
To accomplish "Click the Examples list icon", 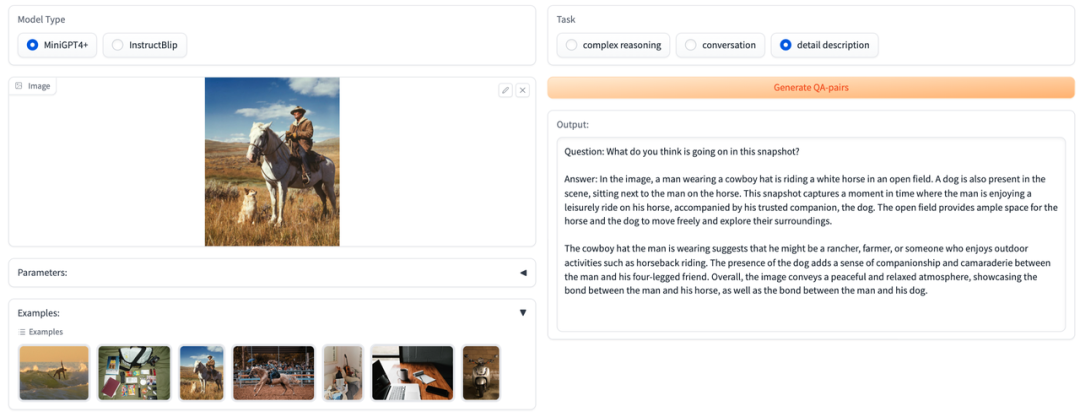I will 22,332.
